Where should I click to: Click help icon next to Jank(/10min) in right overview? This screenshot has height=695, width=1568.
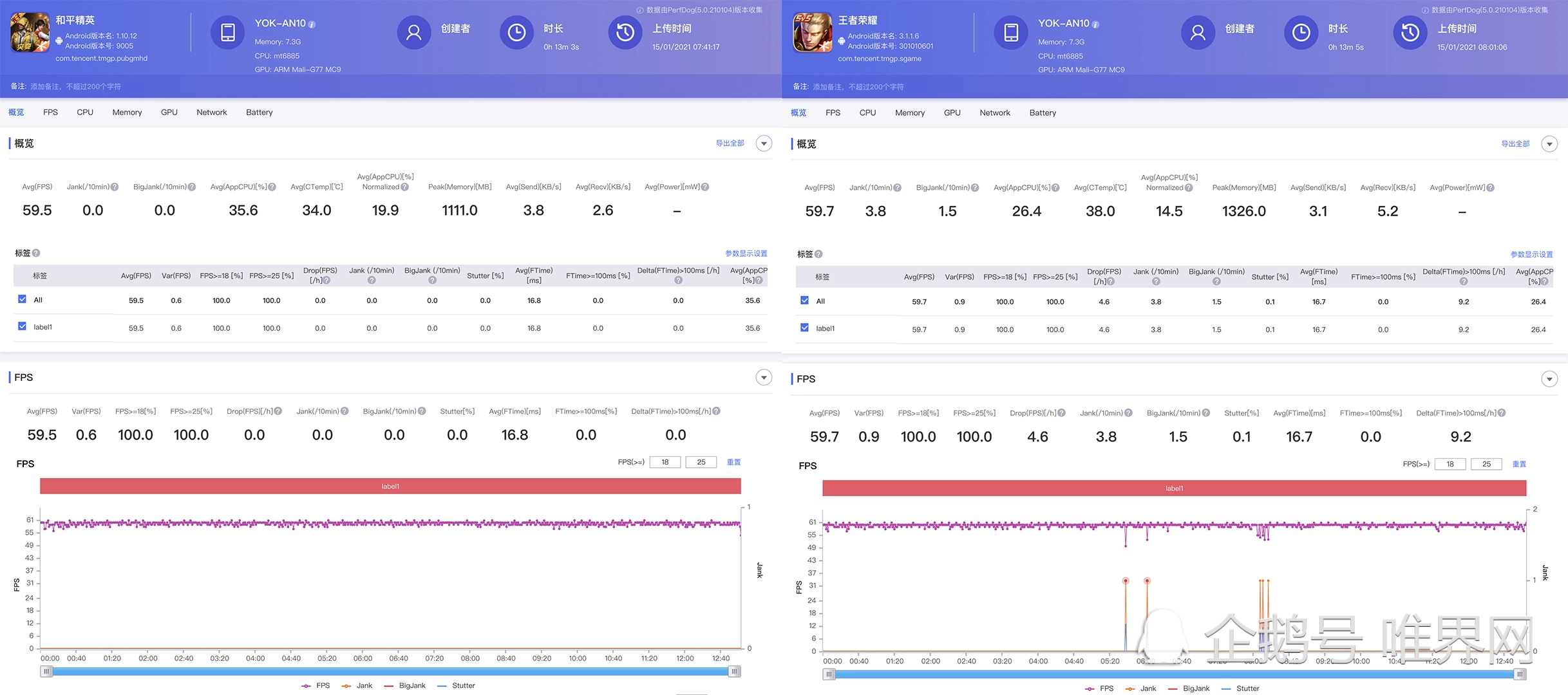click(x=898, y=188)
